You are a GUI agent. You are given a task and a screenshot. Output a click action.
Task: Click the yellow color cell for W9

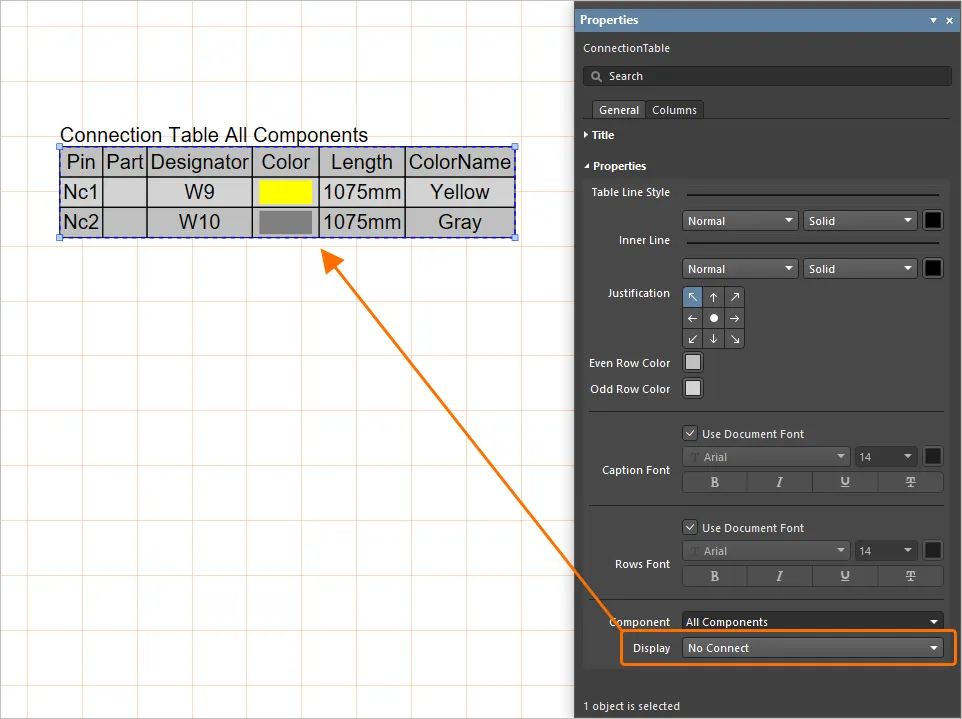[285, 192]
